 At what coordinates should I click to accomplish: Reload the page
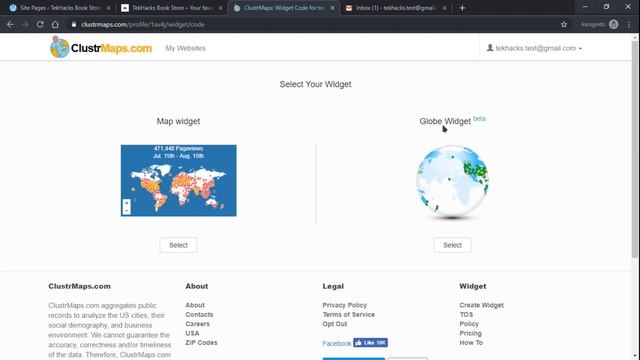coord(40,24)
